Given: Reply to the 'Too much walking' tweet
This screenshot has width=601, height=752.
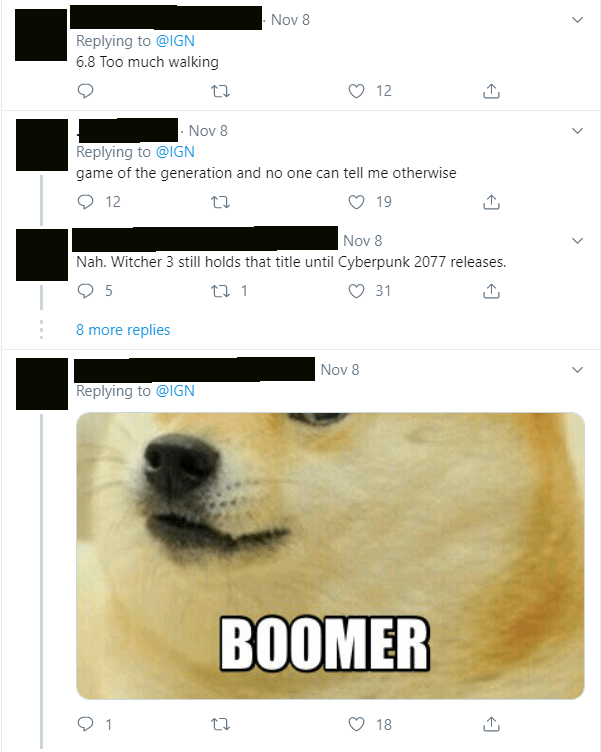Looking at the screenshot, I should (85, 91).
